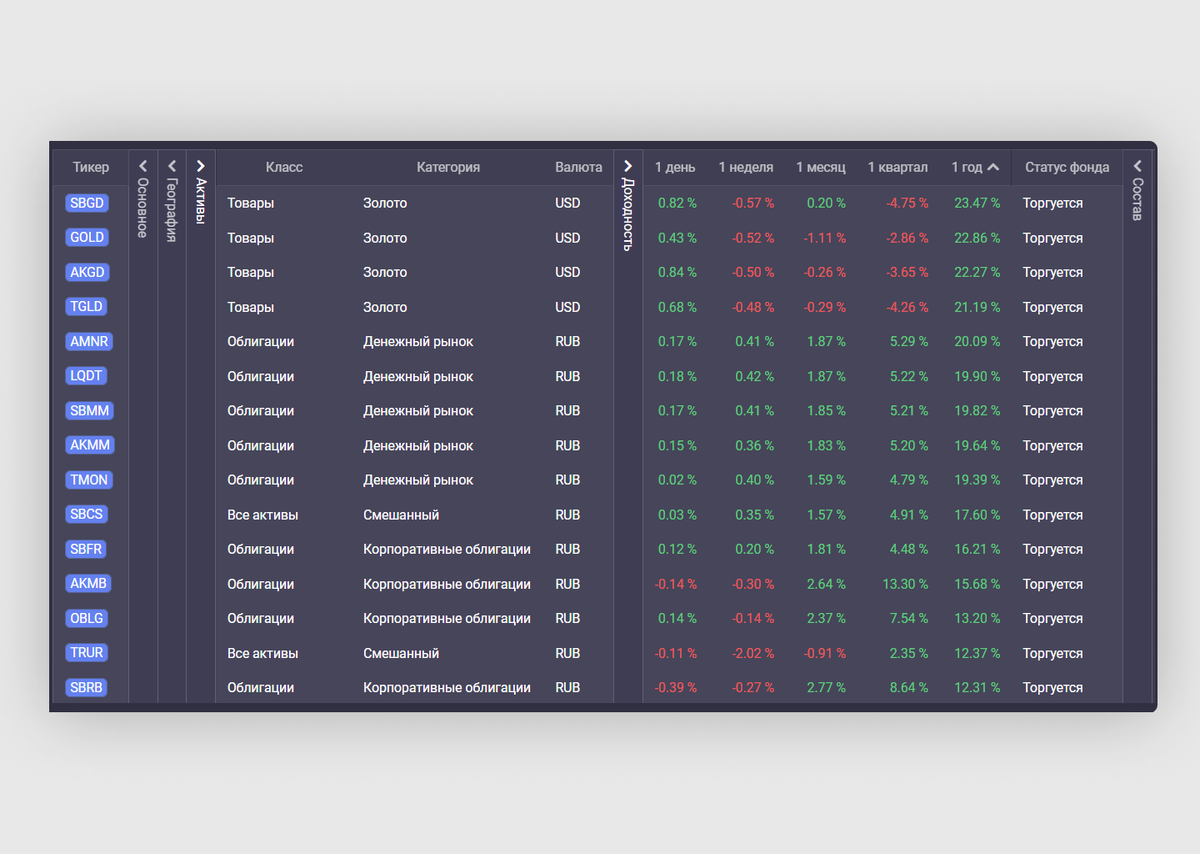Sort by the 1 месяц column header

pos(821,167)
